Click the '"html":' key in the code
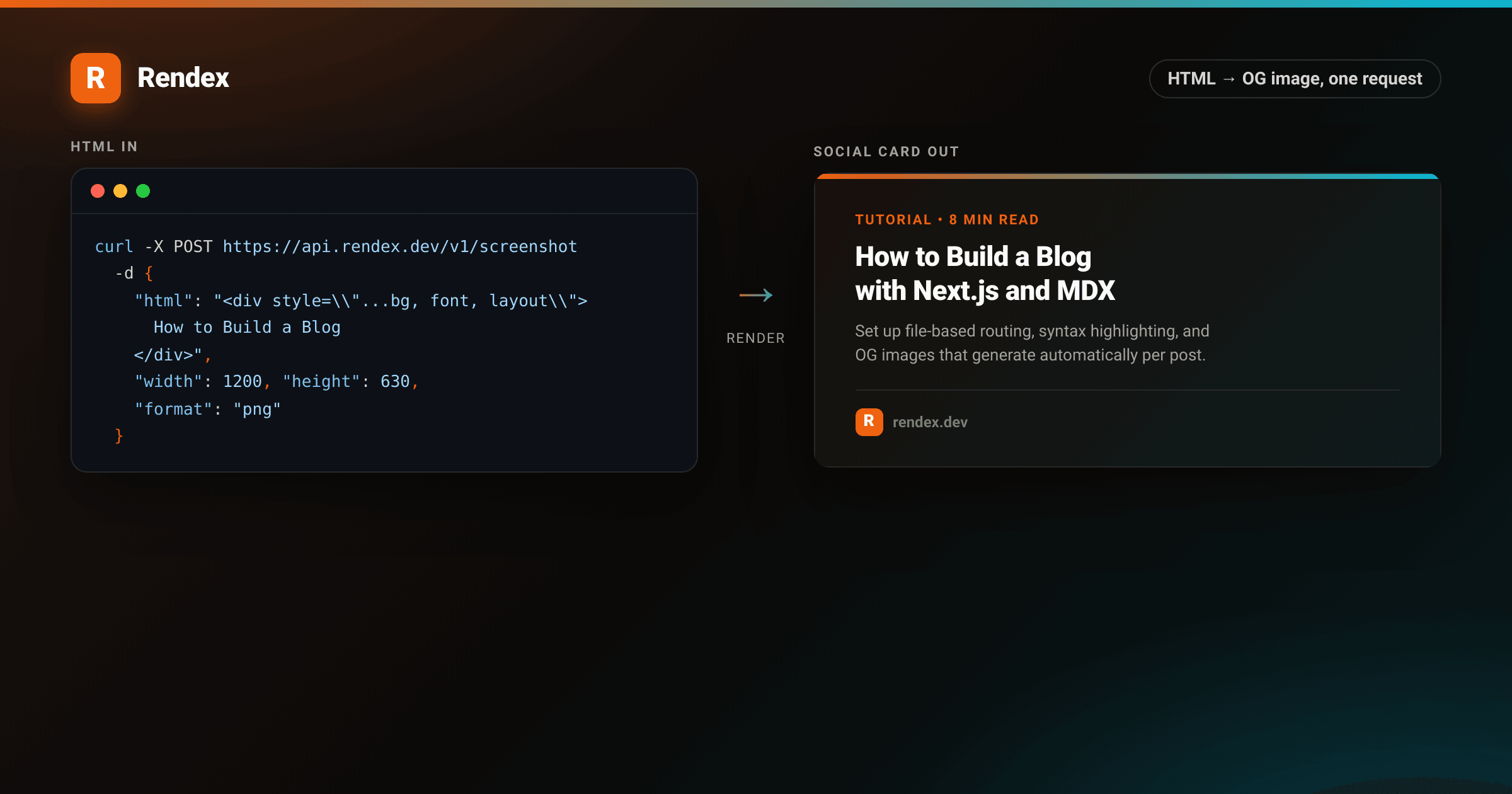1512x794 pixels. coord(168,301)
